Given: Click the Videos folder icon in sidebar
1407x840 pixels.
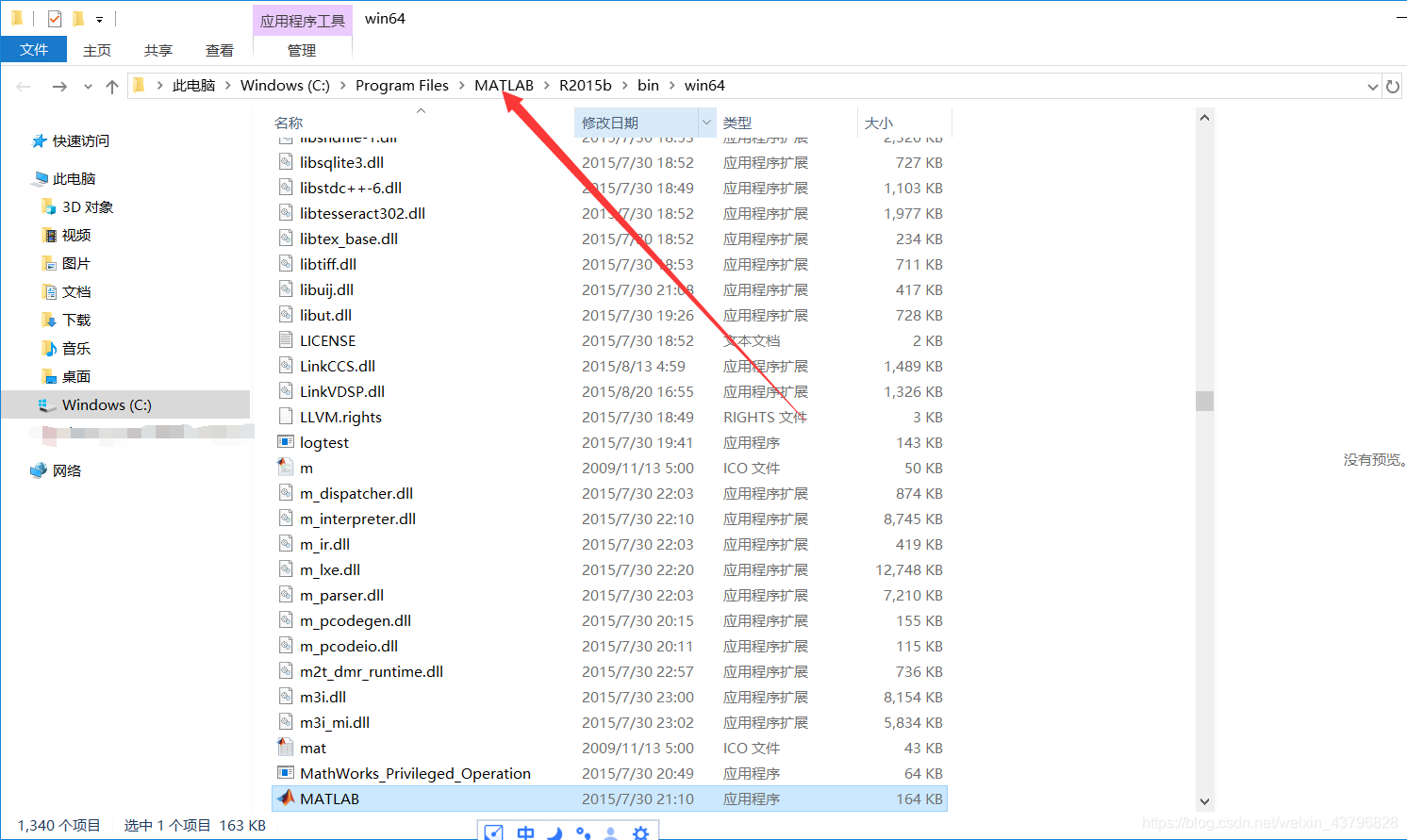Looking at the screenshot, I should point(49,235).
